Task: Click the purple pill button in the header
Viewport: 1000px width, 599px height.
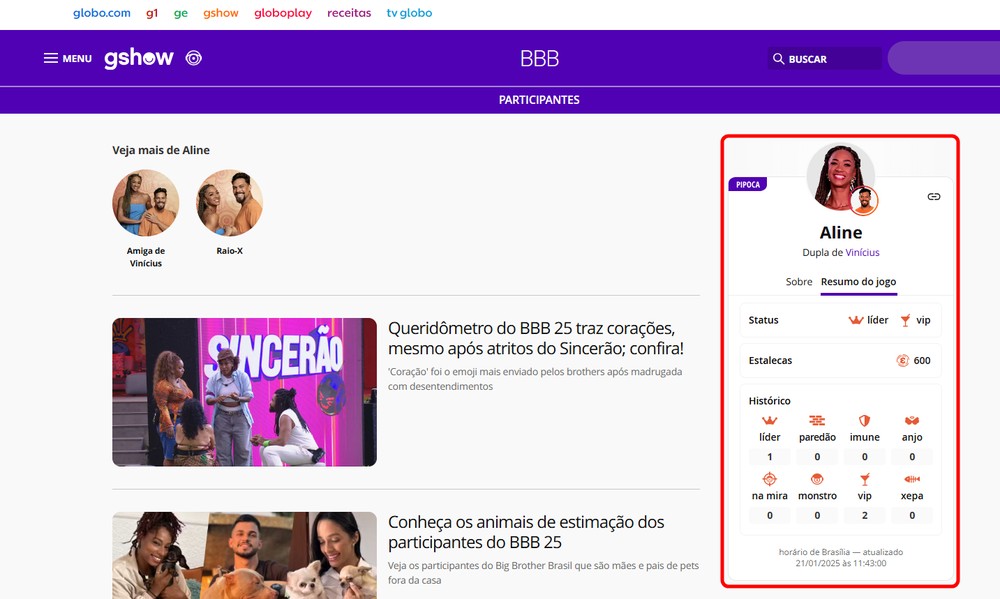Action: (x=944, y=59)
